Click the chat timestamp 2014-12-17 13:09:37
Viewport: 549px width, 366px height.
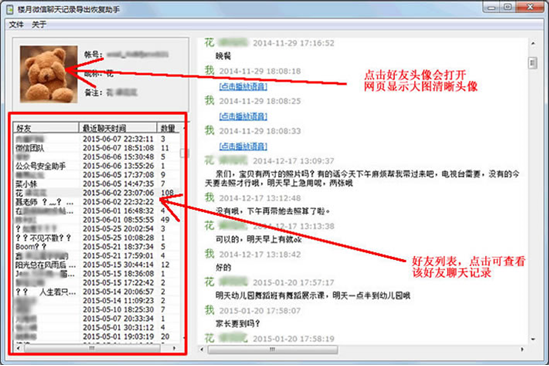pos(293,161)
